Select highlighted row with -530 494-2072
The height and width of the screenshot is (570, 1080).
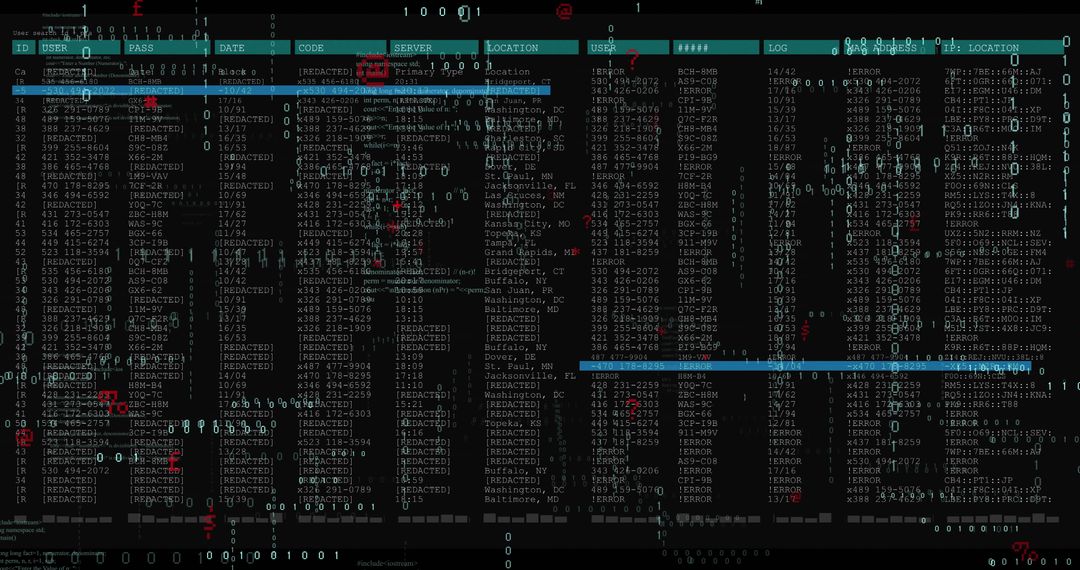281,90
